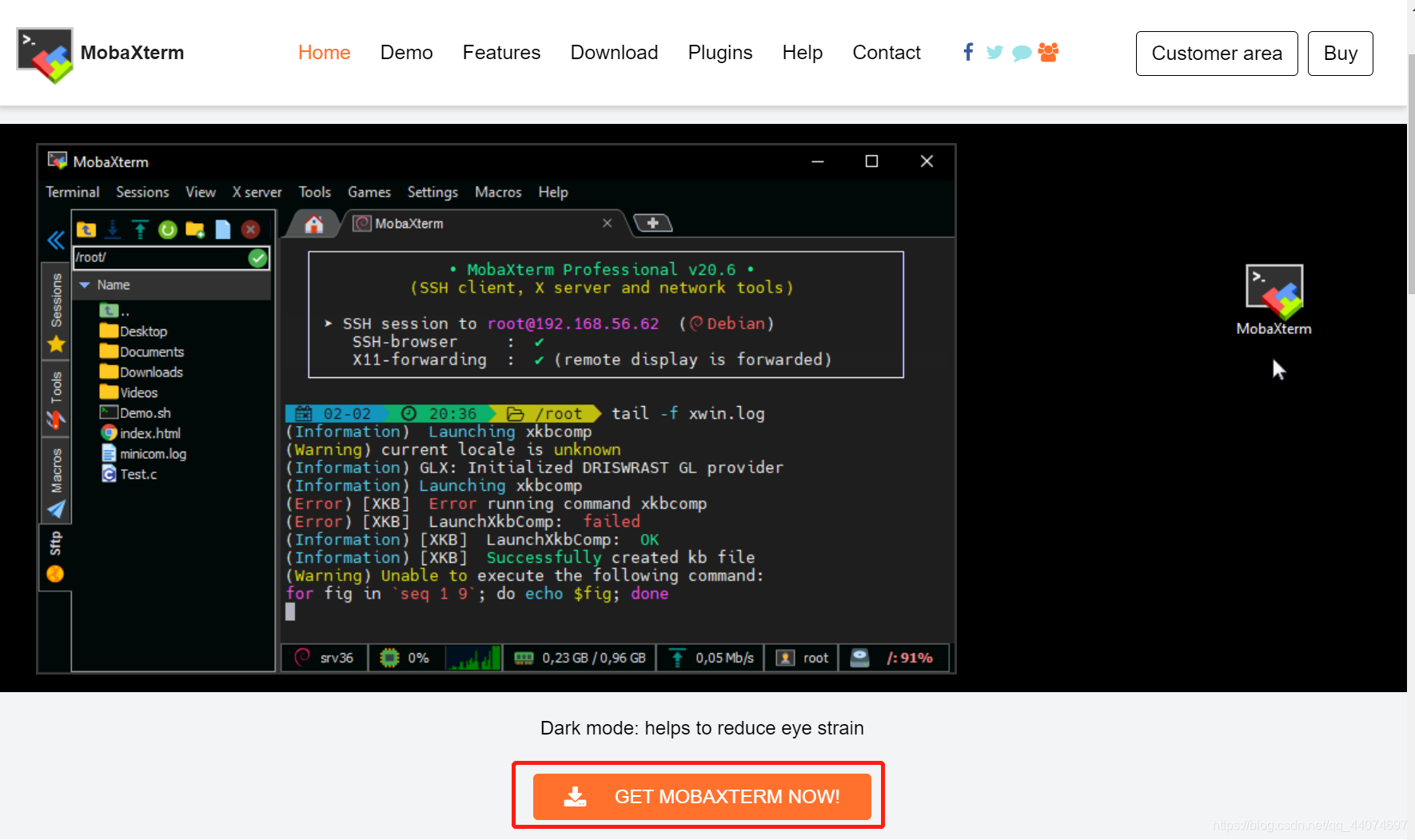The image size is (1415, 840).
Task: Toggle the Name column sort arrow
Action: point(85,285)
